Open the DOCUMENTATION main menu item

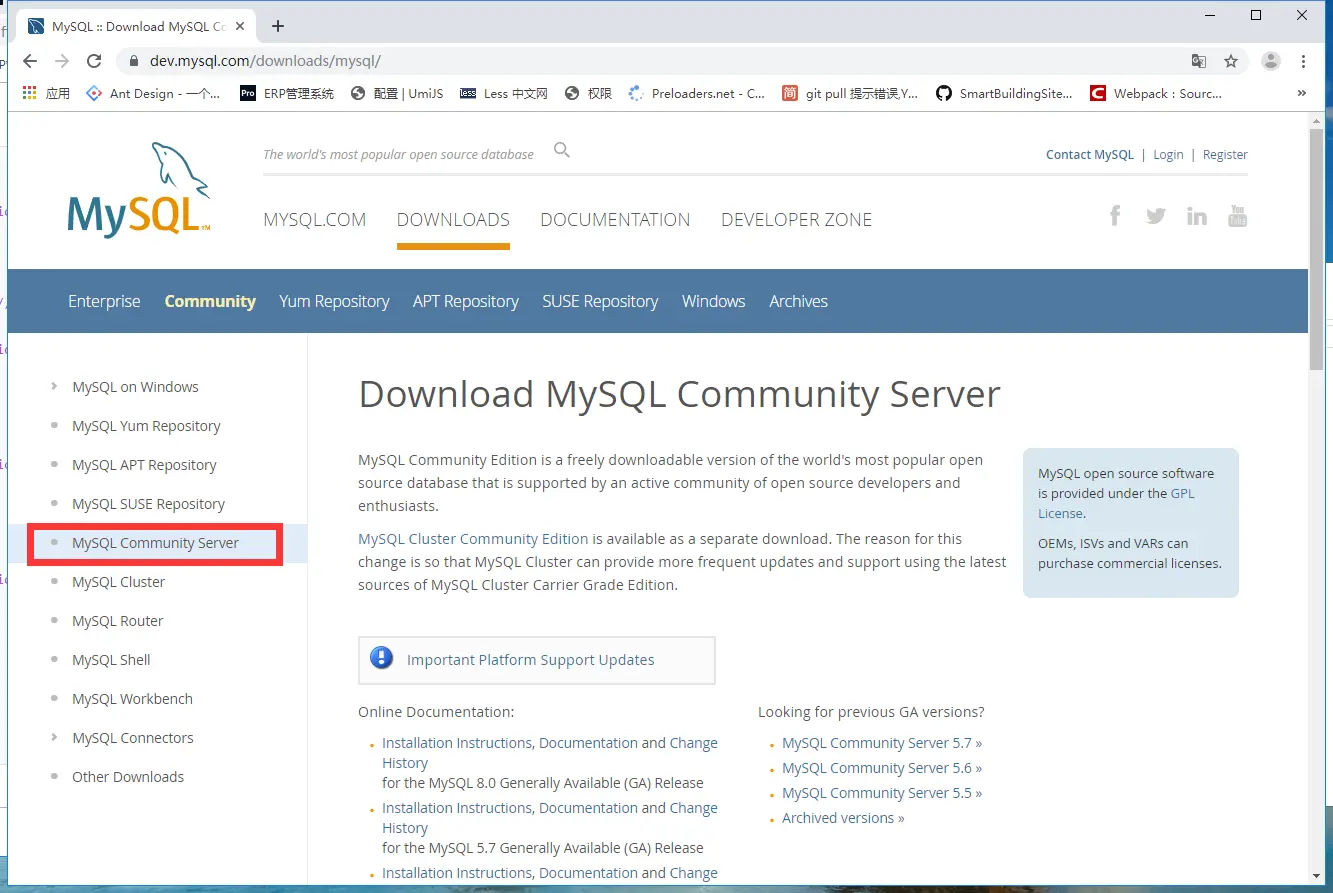pos(615,220)
